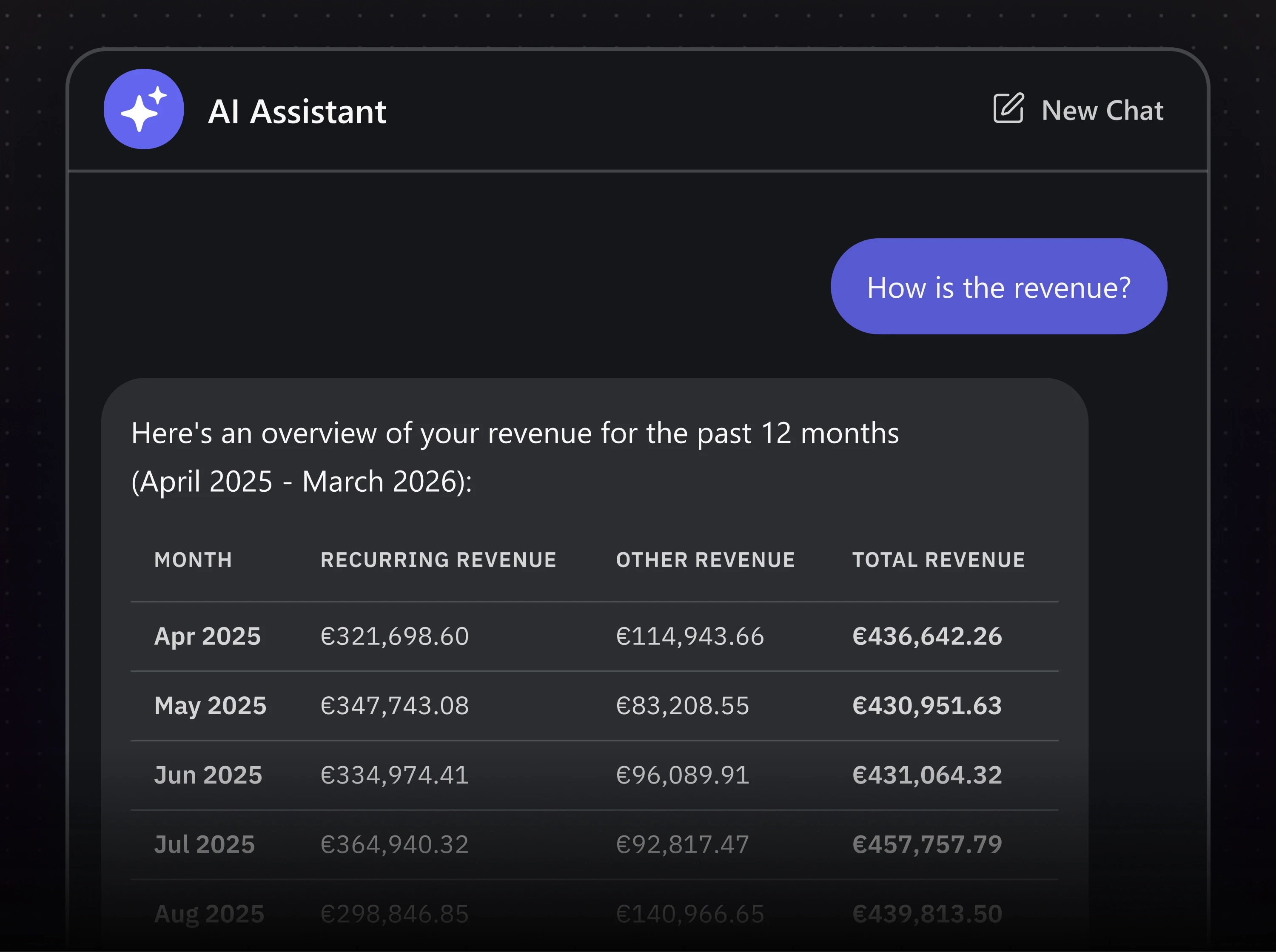Select the Jul 2025 row label
Image resolution: width=1276 pixels, height=952 pixels.
click(x=205, y=844)
